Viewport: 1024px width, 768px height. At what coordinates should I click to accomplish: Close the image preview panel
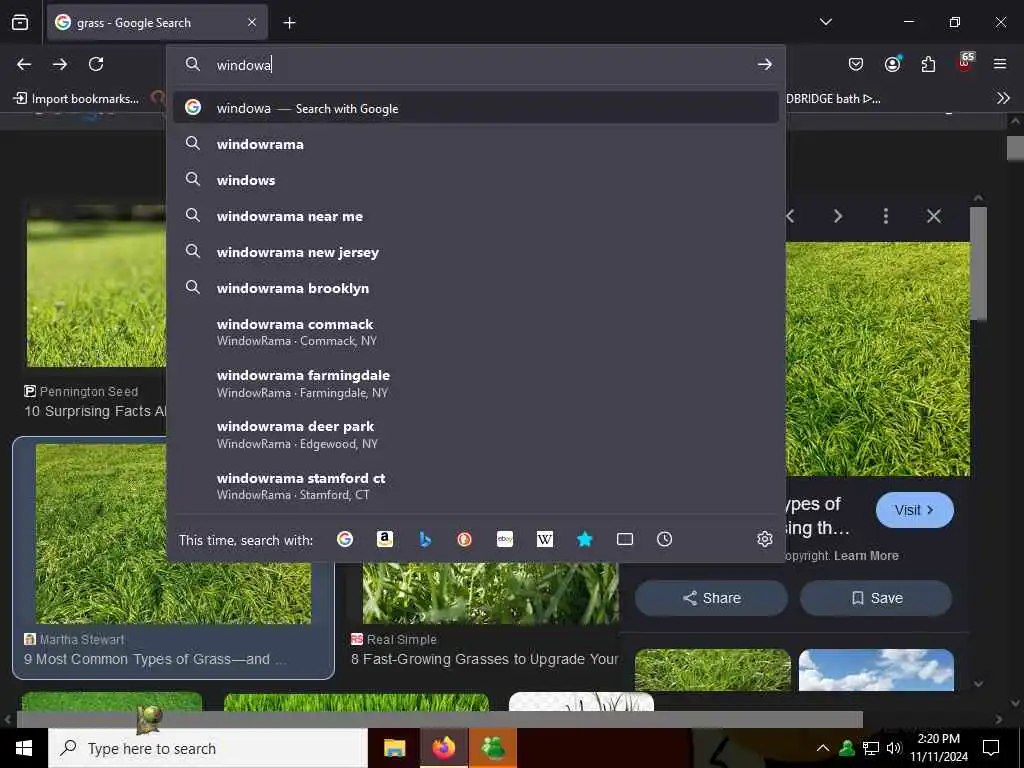pos(934,216)
